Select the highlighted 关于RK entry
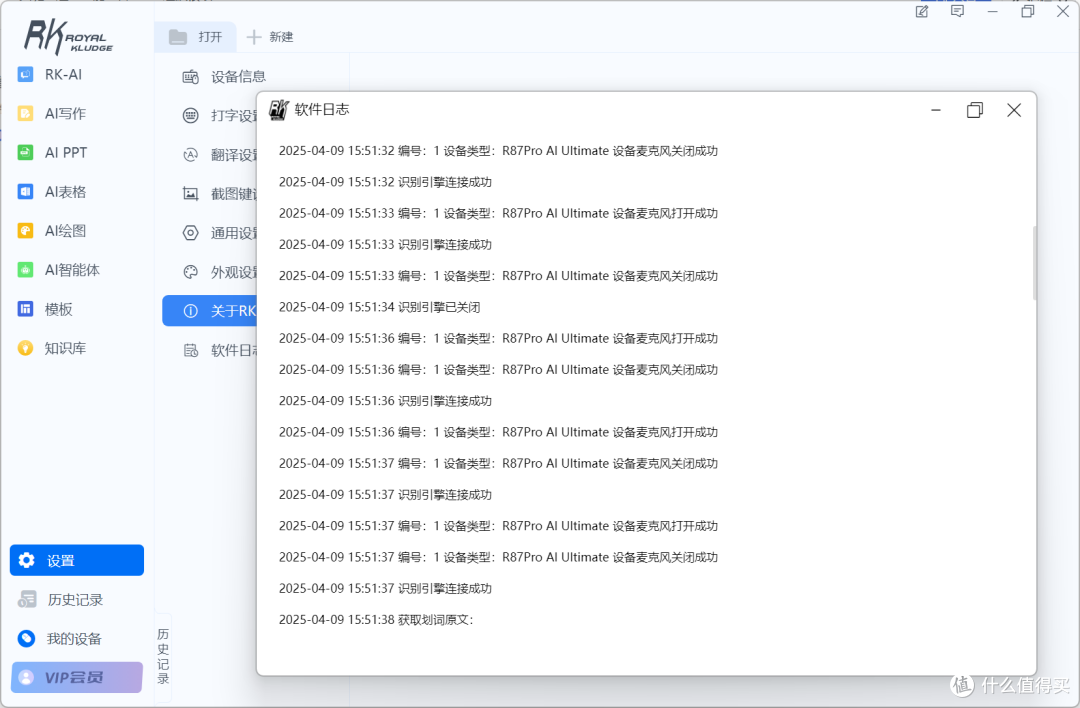1080x708 pixels. (x=209, y=311)
